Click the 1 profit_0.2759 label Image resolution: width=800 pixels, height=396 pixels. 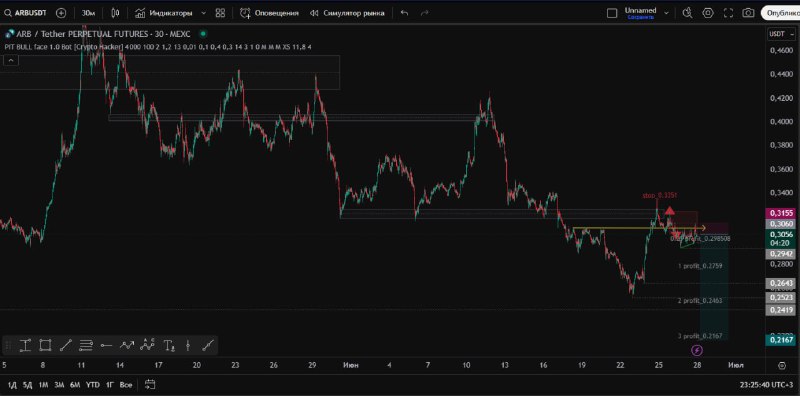[x=699, y=266]
